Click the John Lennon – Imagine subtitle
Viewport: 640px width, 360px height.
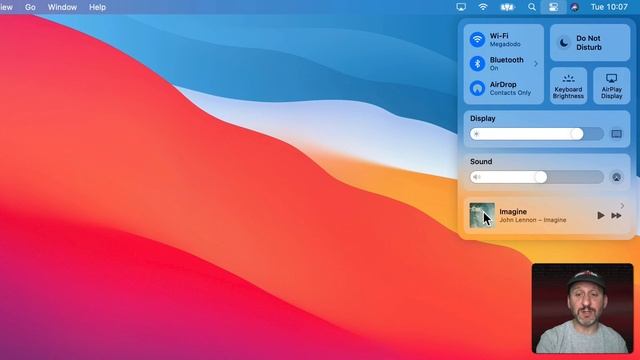533,220
